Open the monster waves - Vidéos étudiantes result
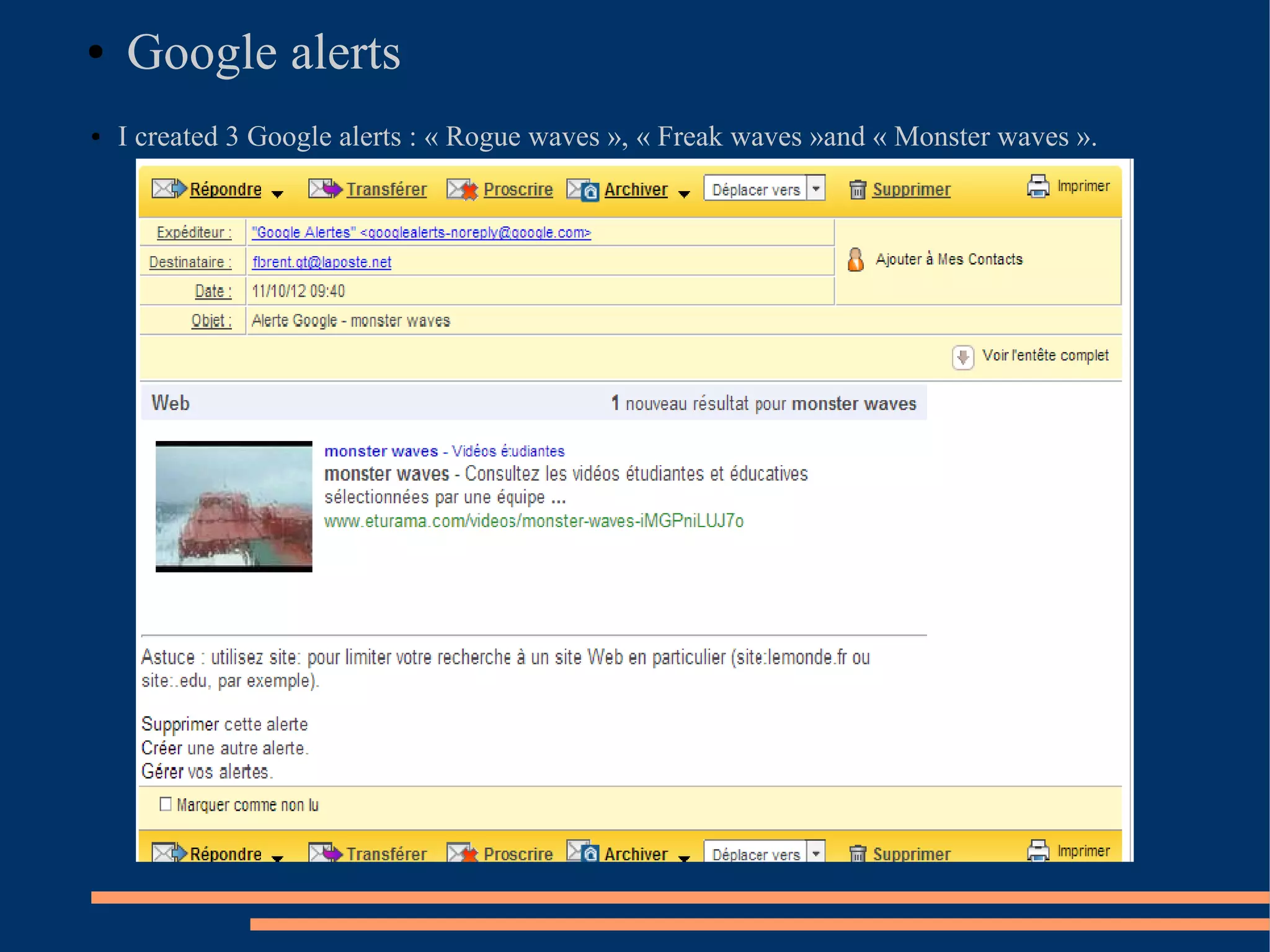This screenshot has height=952, width=1270. point(445,451)
